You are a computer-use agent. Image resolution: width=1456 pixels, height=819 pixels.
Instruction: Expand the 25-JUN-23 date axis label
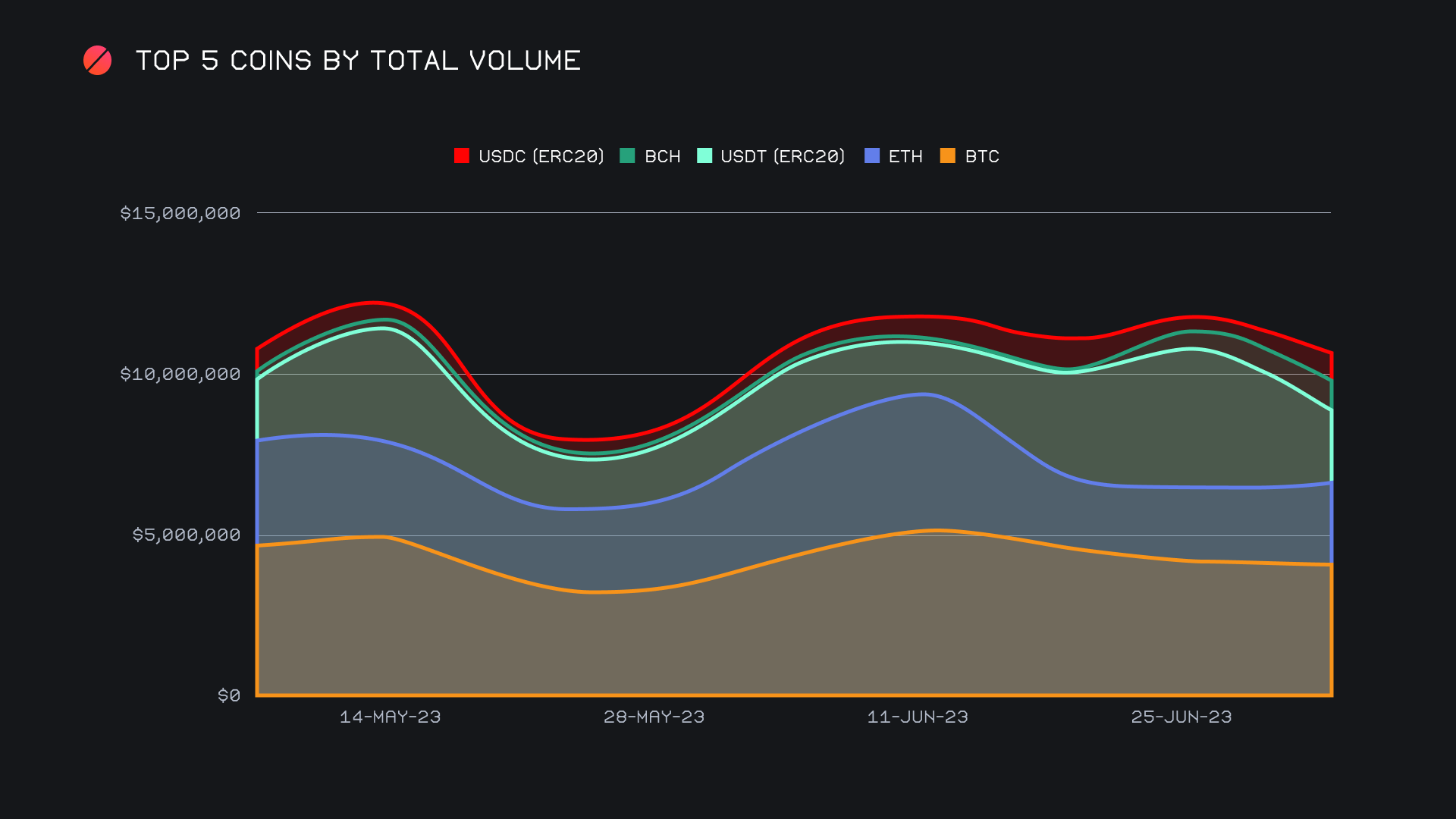click(1181, 716)
